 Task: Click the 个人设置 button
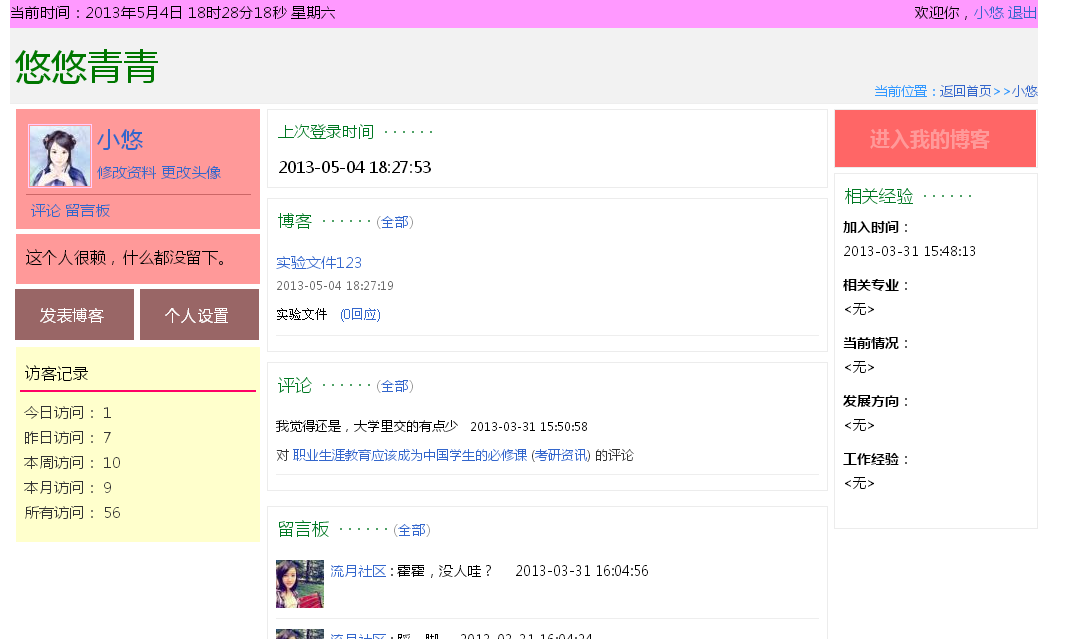pyautogui.click(x=200, y=315)
